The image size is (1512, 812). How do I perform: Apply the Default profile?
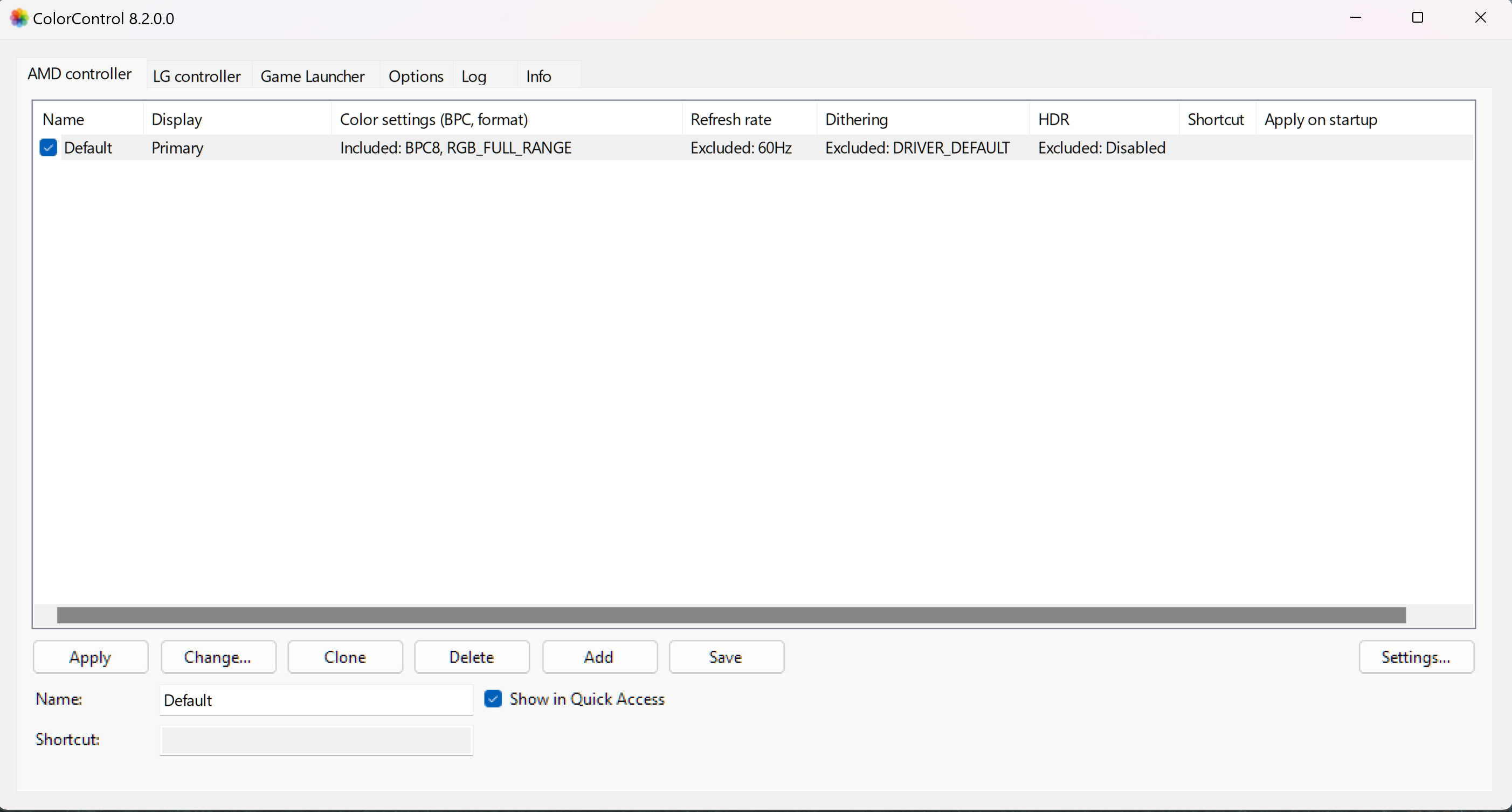tap(90, 656)
